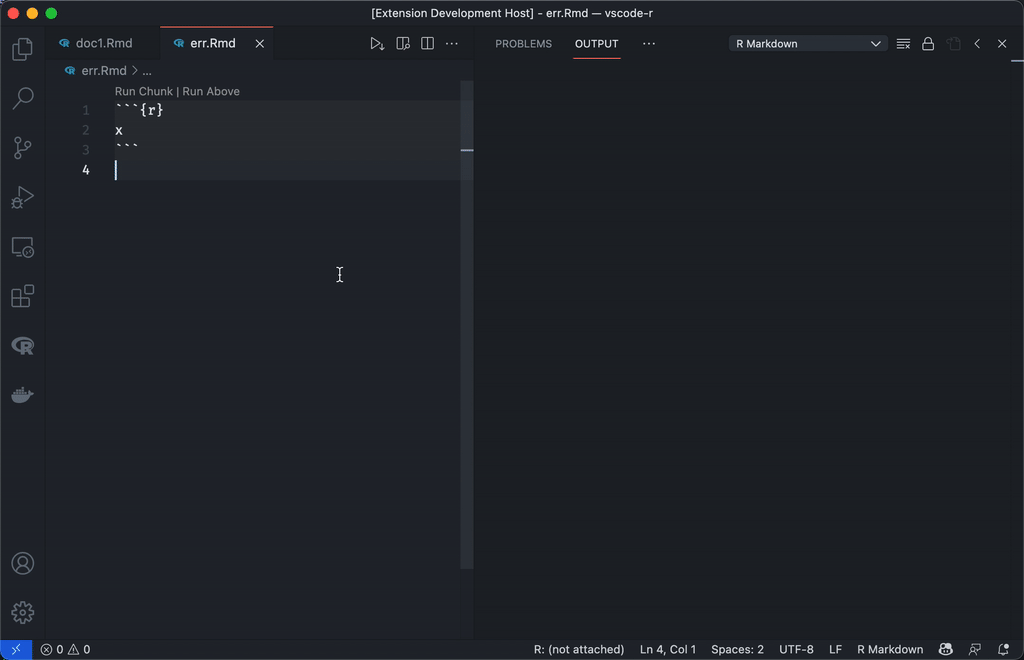The height and width of the screenshot is (660, 1024).
Task: Switch to the PROBLEMS panel tab
Action: (x=523, y=44)
